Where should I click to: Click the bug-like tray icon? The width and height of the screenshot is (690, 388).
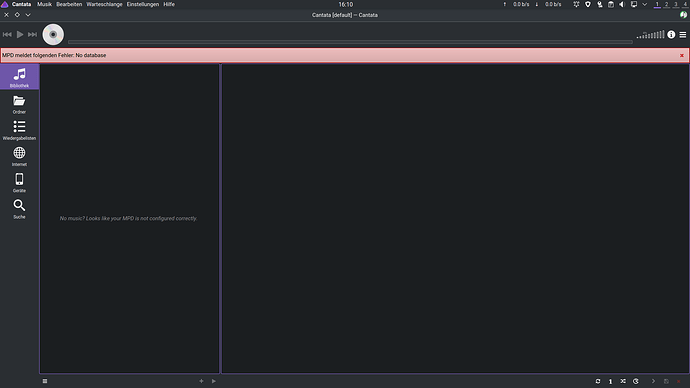point(576,4)
